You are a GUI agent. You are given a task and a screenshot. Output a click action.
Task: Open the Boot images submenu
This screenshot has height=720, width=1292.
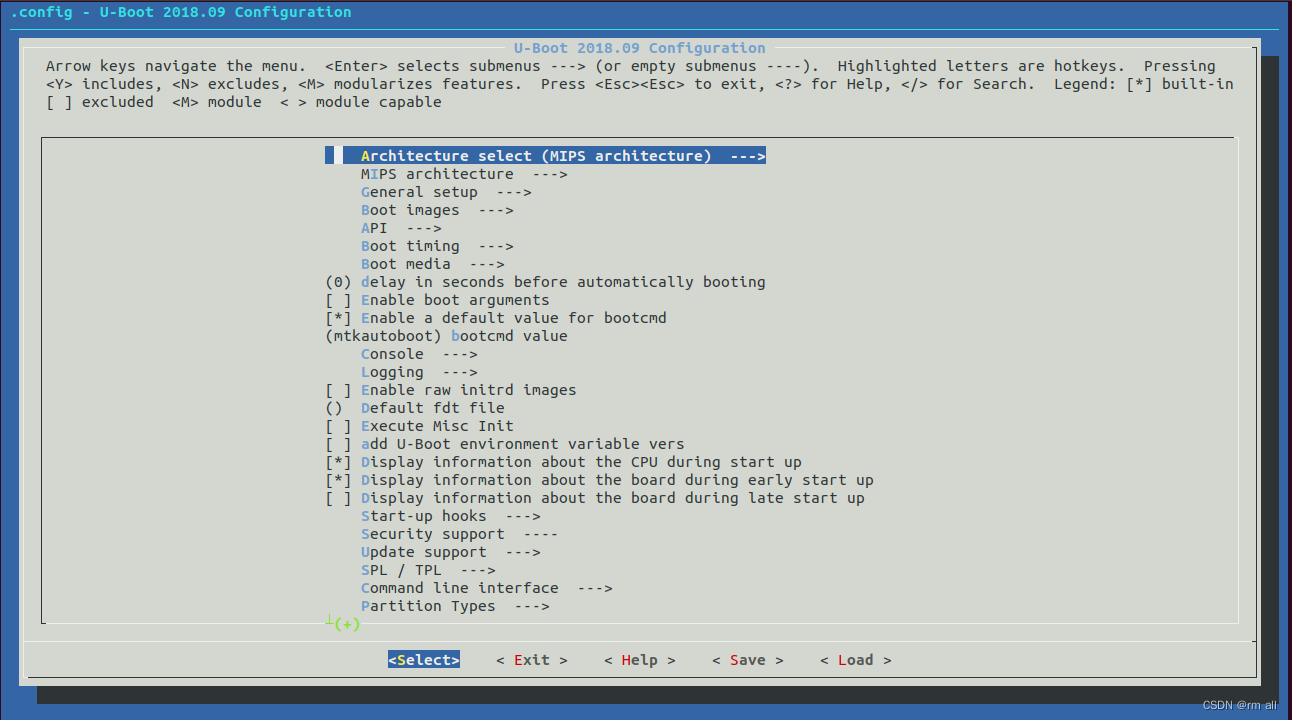(x=437, y=210)
